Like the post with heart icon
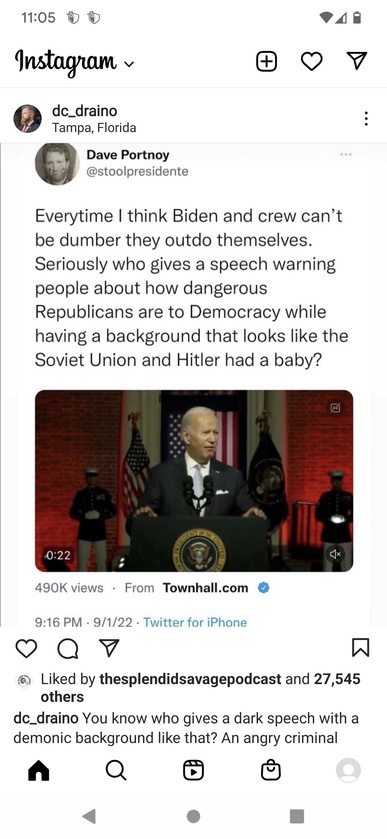The image size is (387, 839). tap(26, 648)
